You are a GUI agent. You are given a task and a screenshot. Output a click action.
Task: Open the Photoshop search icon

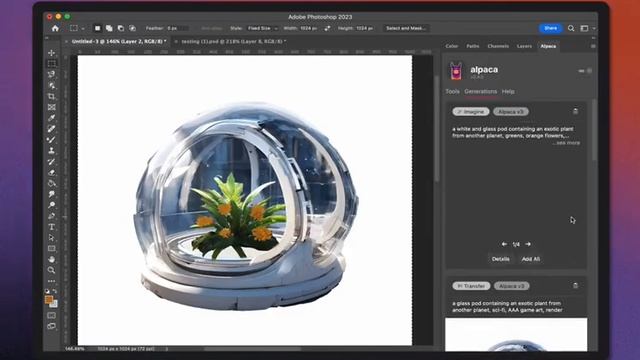pyautogui.click(x=571, y=28)
